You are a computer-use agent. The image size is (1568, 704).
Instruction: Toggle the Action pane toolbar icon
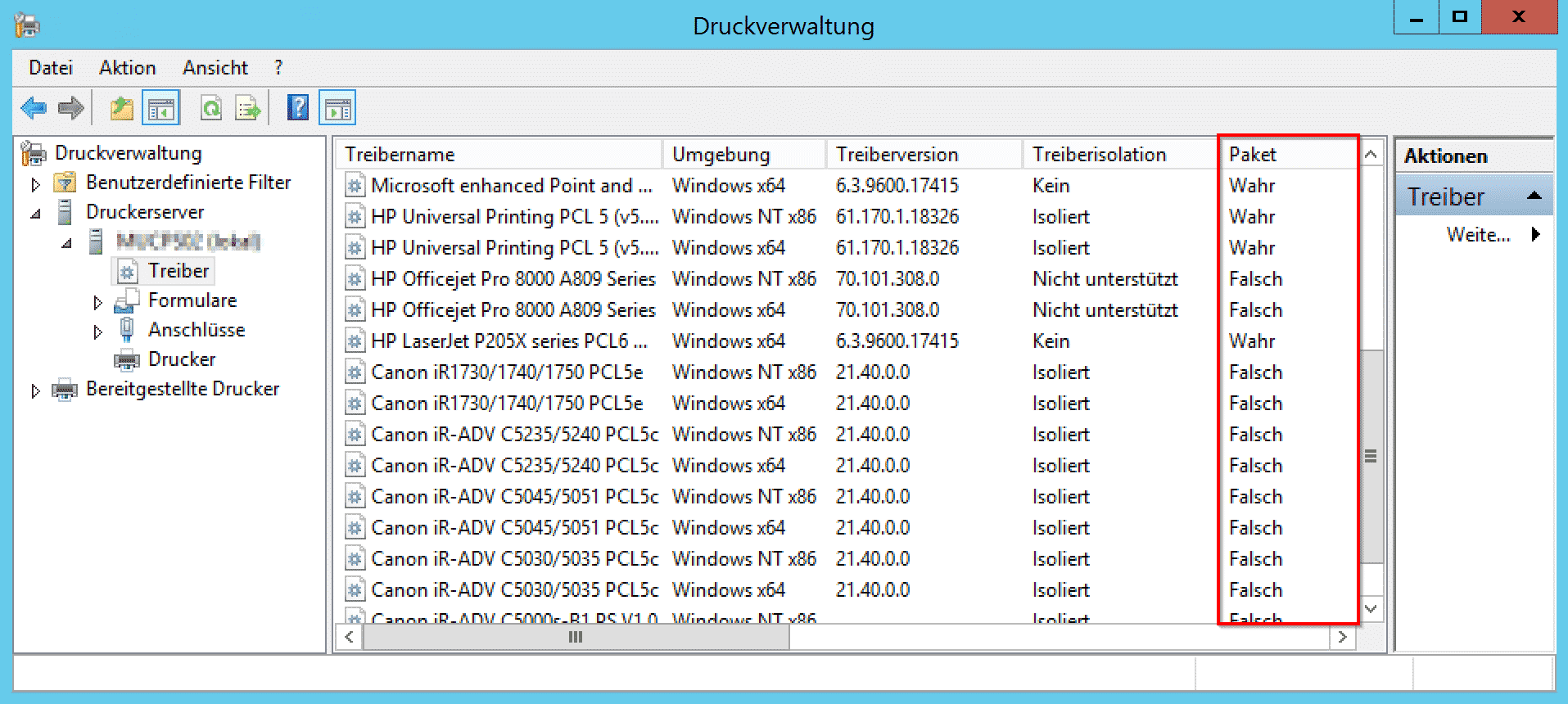(337, 108)
